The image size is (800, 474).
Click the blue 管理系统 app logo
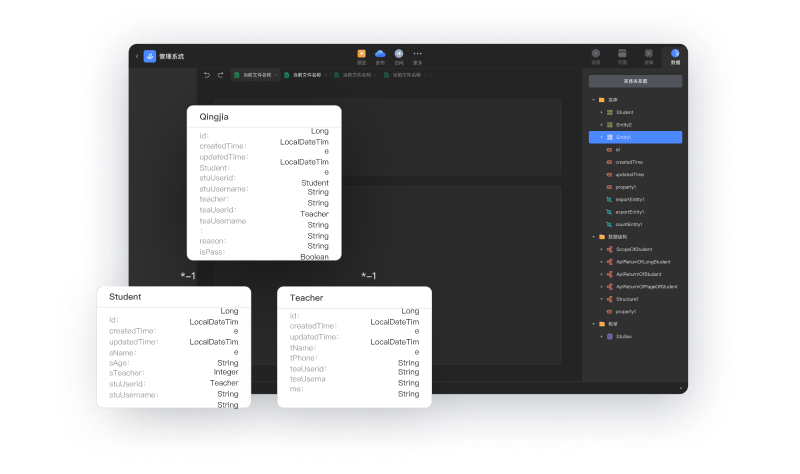pyautogui.click(x=149, y=56)
